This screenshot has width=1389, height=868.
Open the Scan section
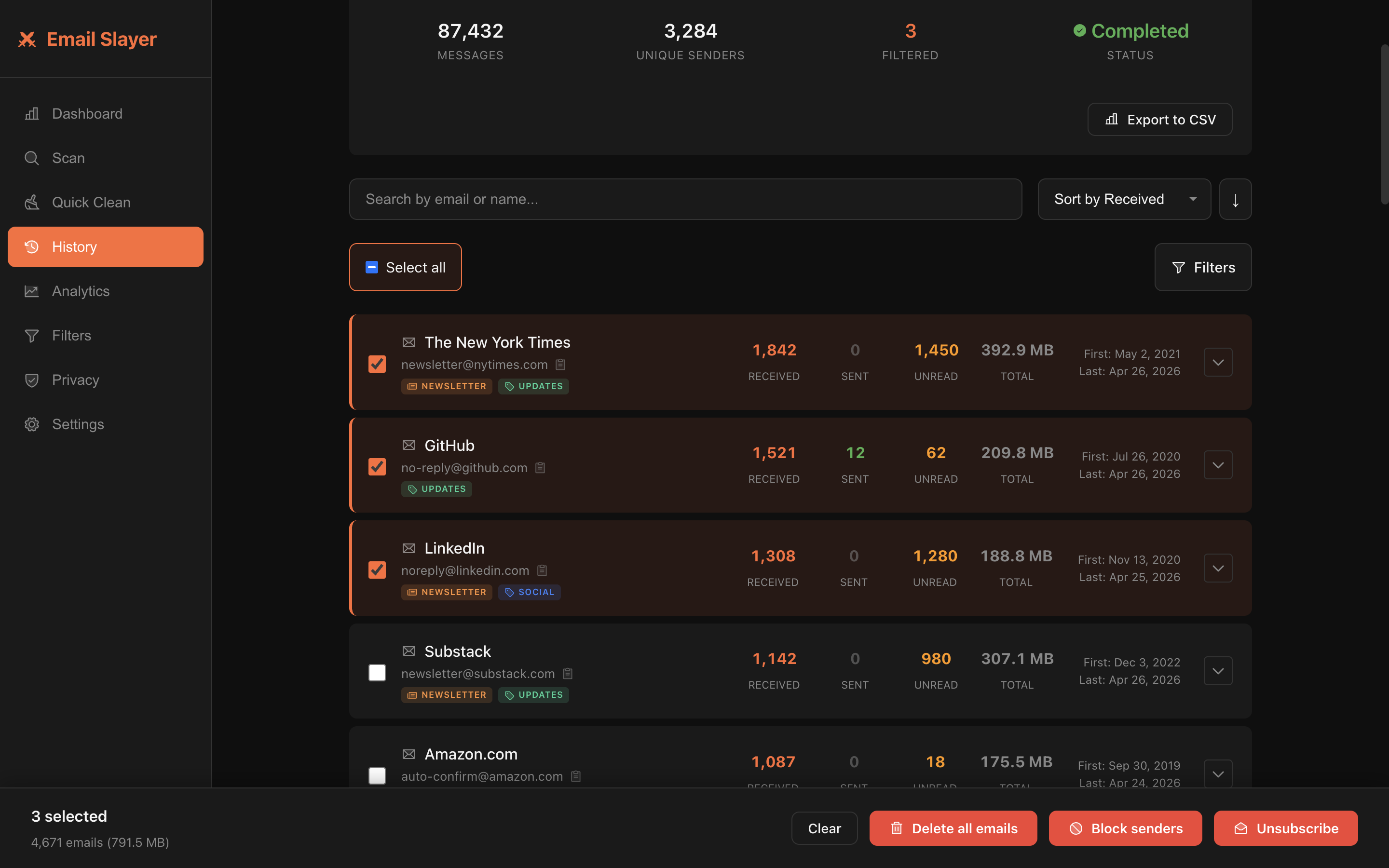click(106, 158)
